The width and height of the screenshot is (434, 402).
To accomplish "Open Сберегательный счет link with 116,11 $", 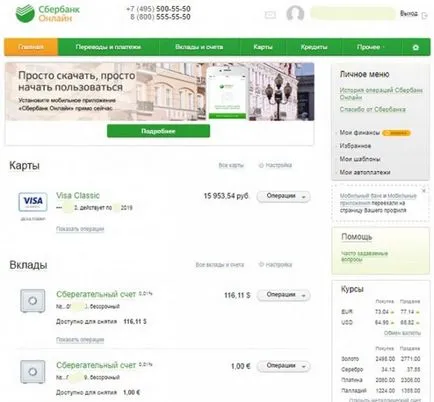I will [96, 294].
